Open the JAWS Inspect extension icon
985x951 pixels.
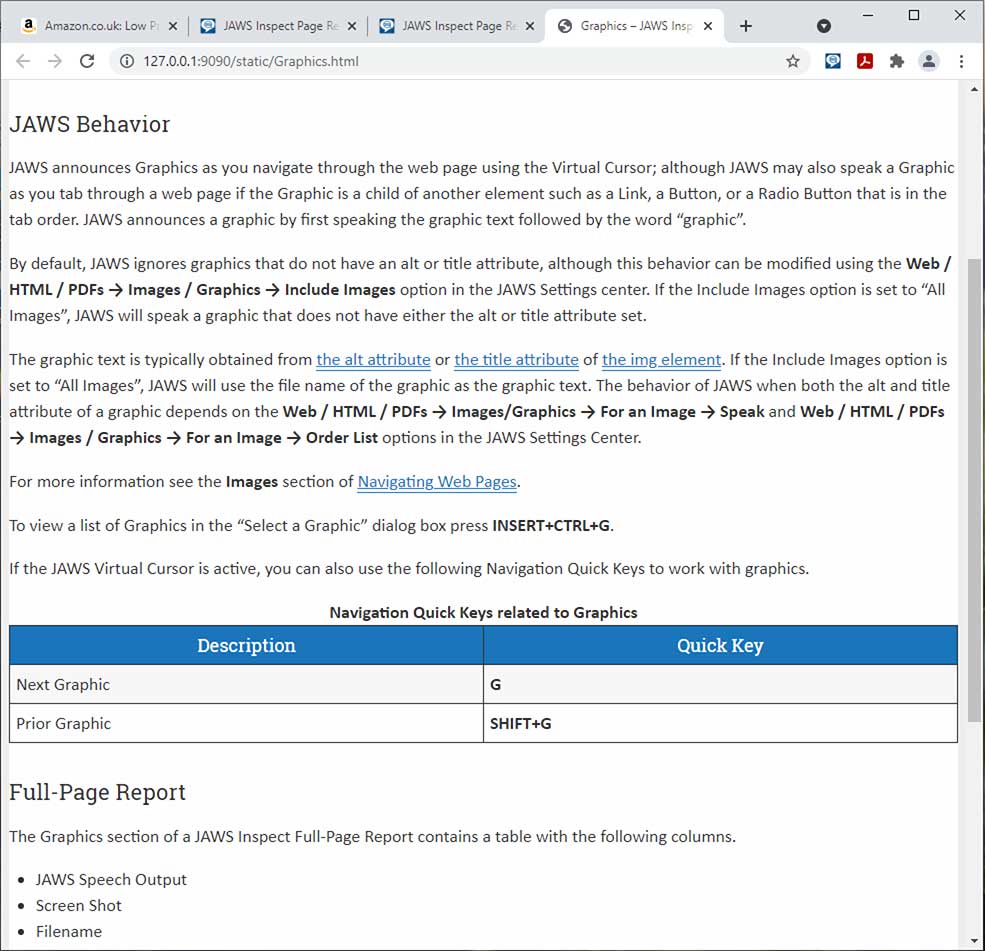click(x=832, y=61)
